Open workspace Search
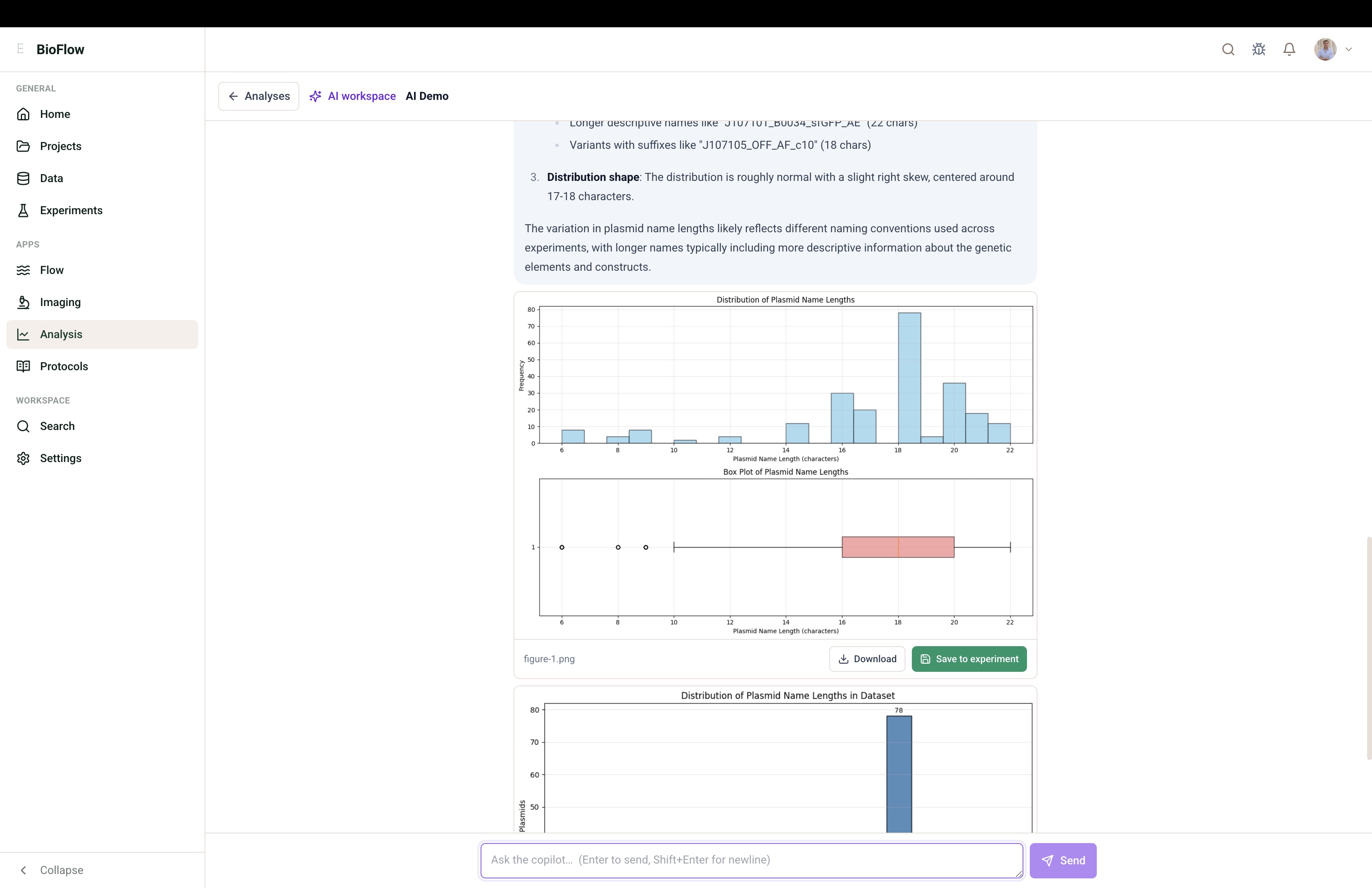Viewport: 1372px width, 888px height. (x=102, y=426)
